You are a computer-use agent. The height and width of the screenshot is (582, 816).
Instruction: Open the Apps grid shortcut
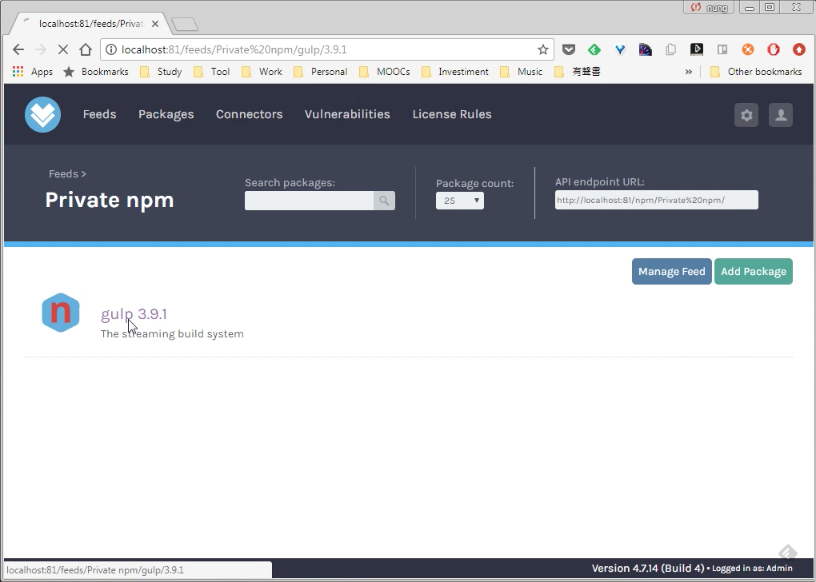[x=32, y=71]
